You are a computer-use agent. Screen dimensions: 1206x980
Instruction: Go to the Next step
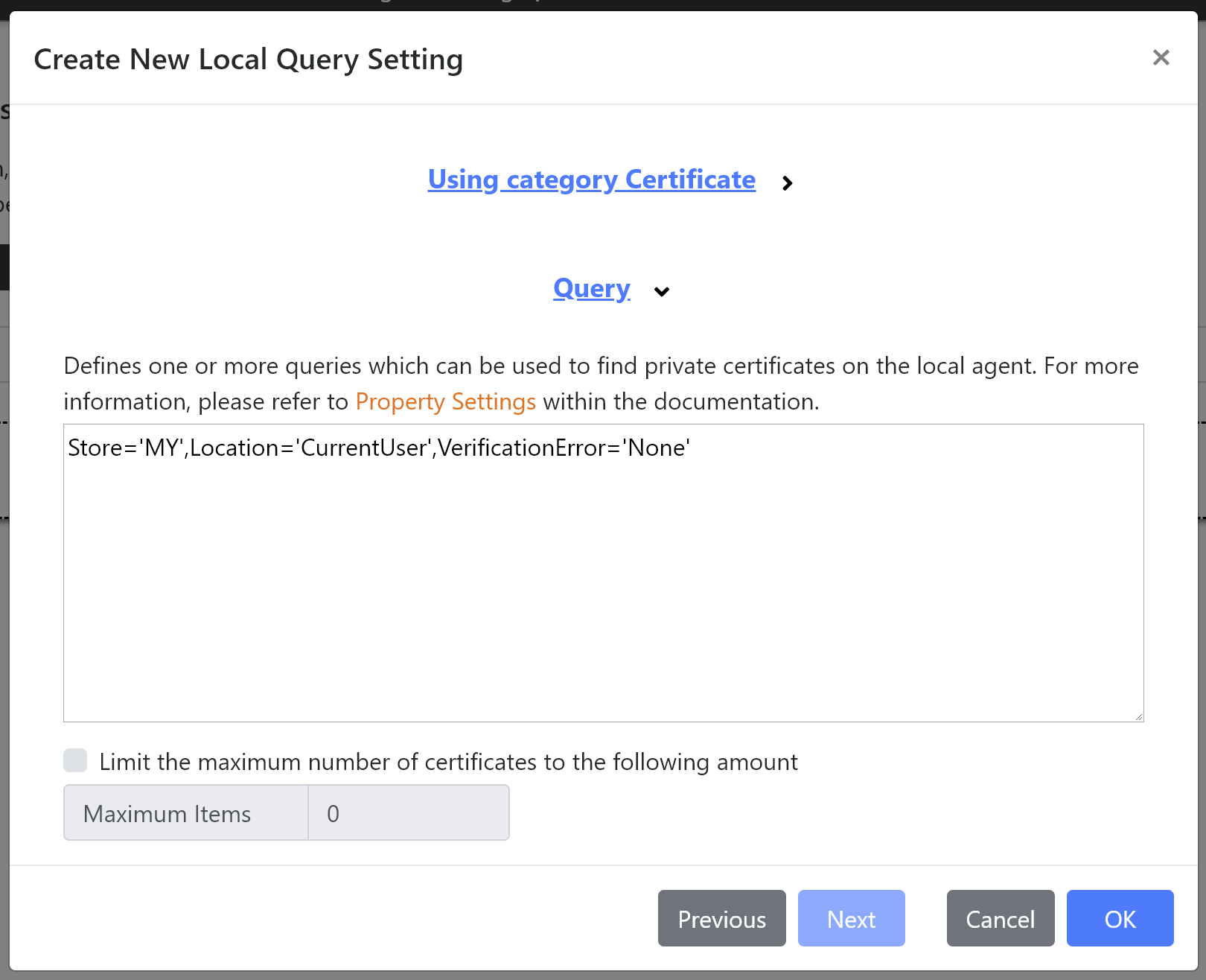click(x=851, y=918)
